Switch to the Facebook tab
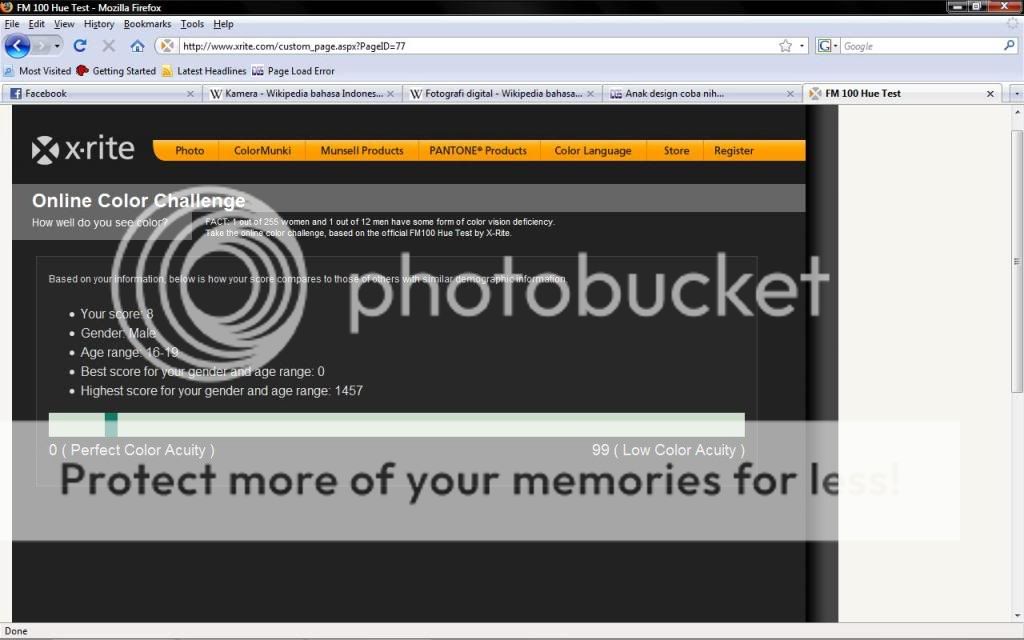1024x640 pixels. point(101,94)
